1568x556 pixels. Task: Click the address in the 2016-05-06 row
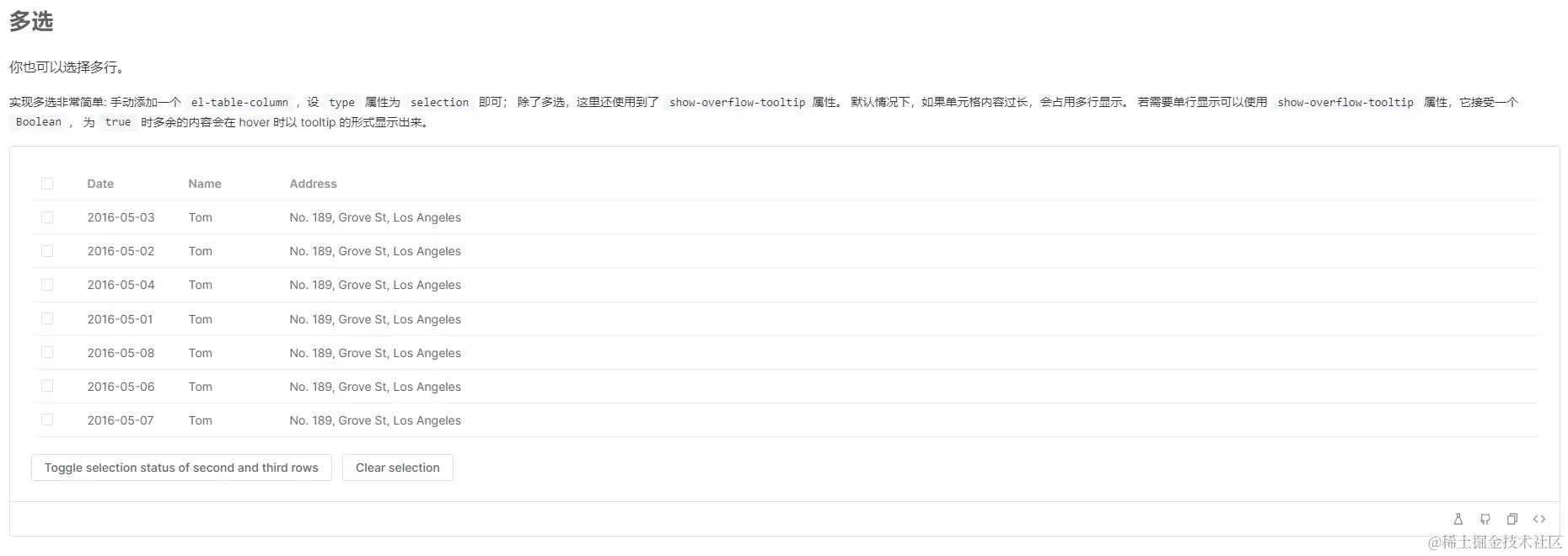[x=375, y=387]
